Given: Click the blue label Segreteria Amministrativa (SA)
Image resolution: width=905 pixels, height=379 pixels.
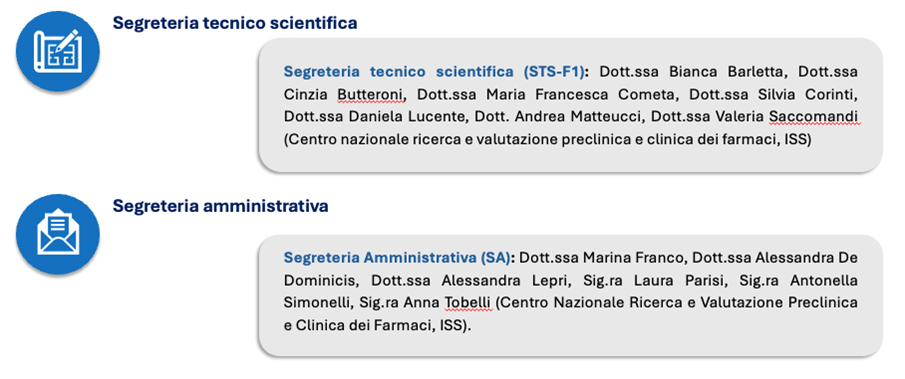Looking at the screenshot, I should (397, 257).
